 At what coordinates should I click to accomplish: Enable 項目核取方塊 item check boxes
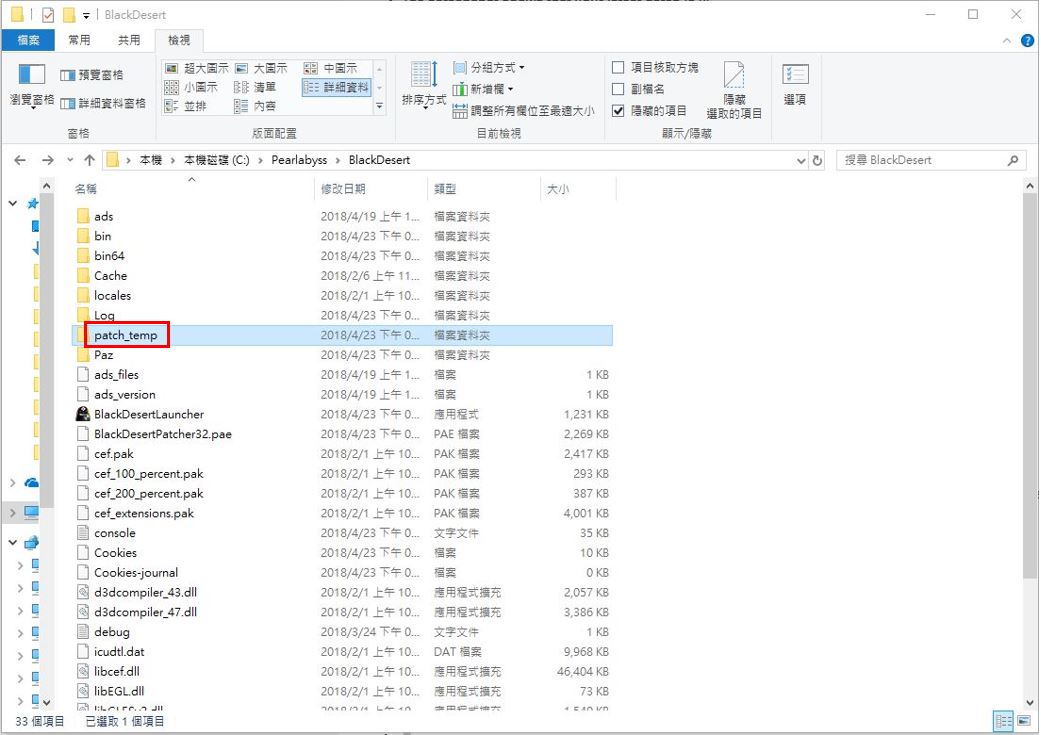pyautogui.click(x=618, y=67)
